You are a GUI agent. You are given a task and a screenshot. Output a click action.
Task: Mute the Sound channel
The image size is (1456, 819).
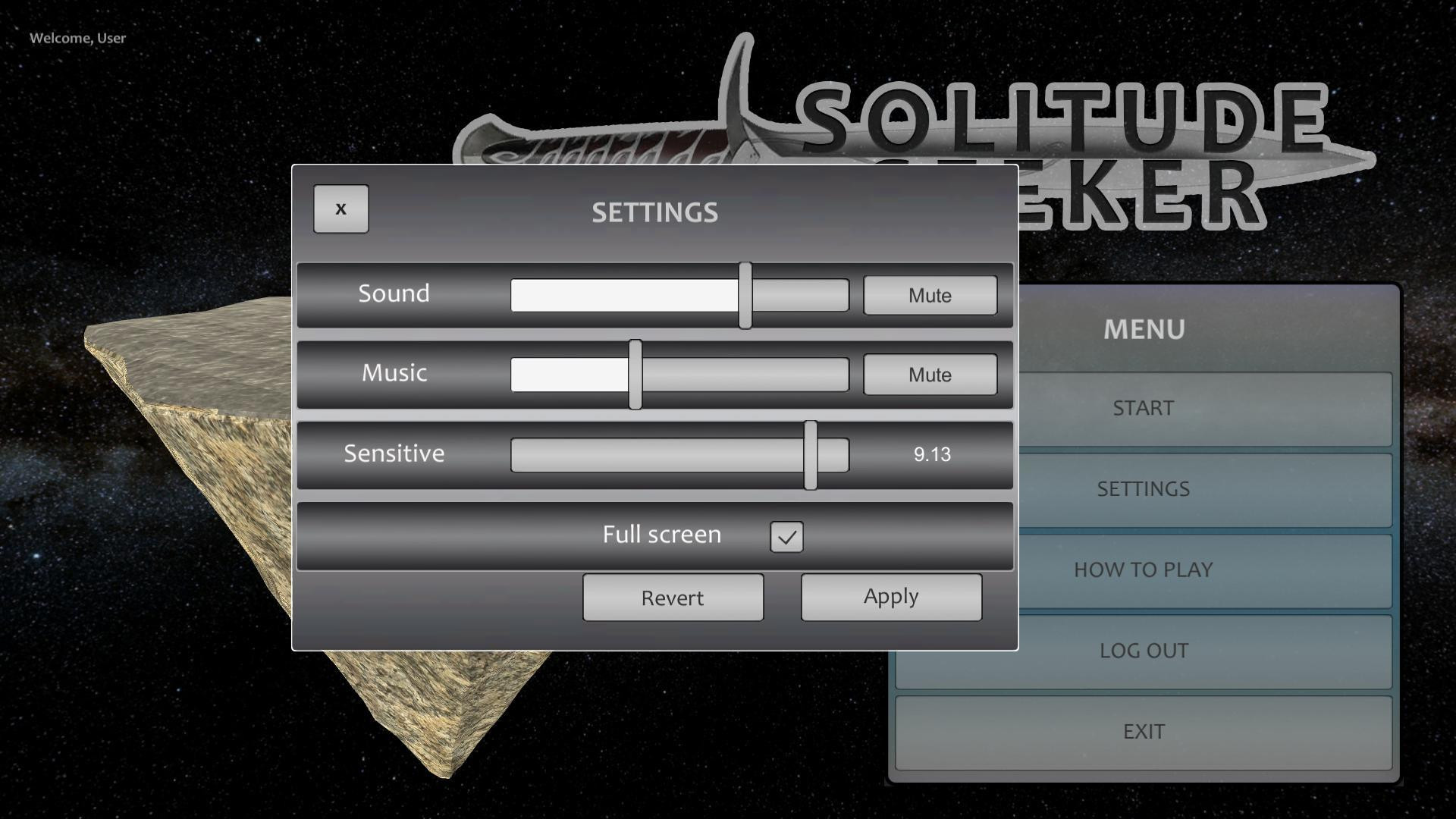point(930,295)
